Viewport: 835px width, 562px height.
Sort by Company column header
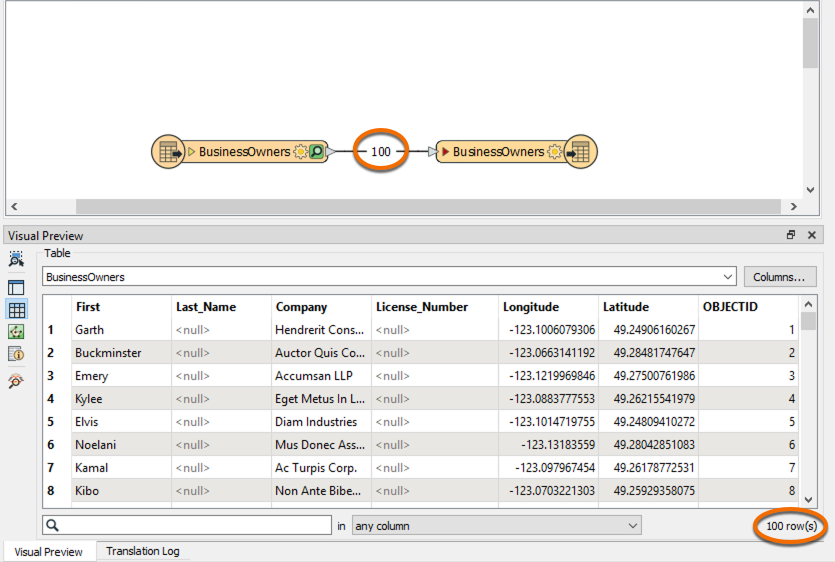point(321,307)
